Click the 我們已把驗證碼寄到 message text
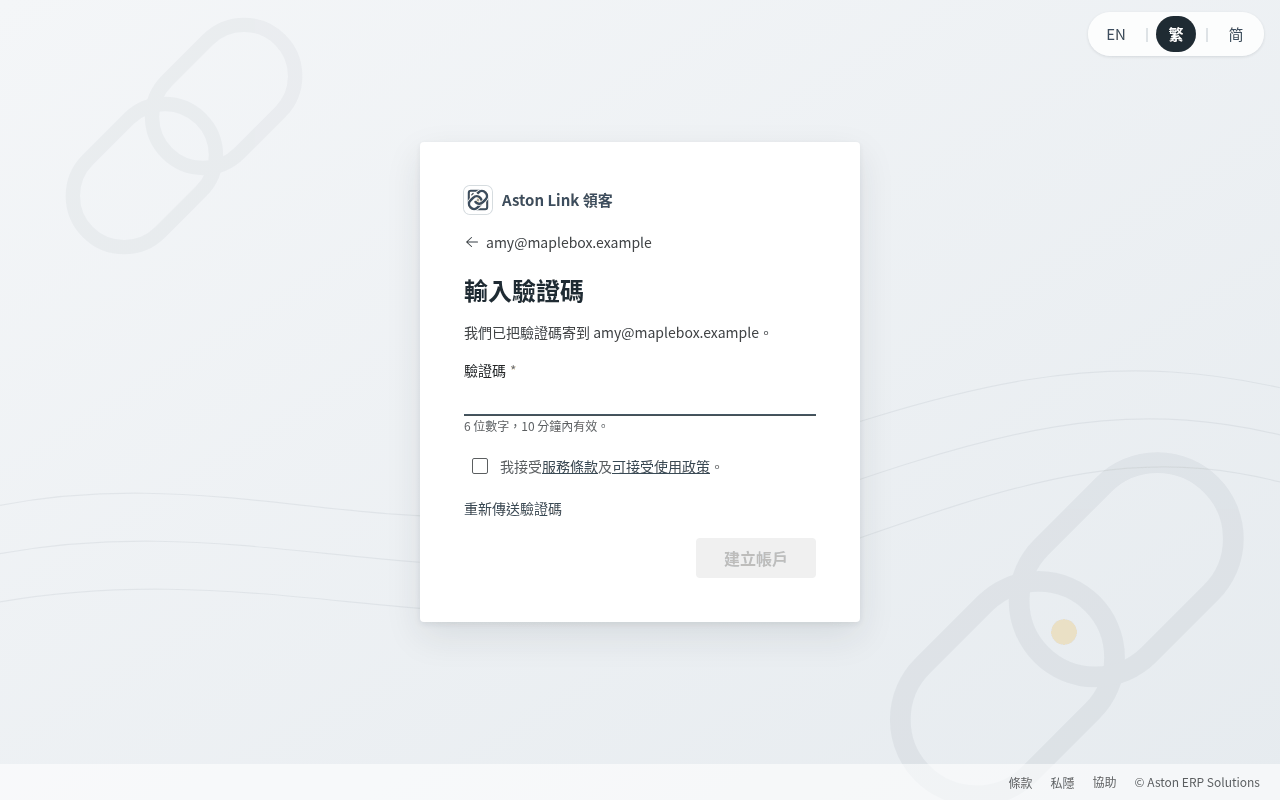This screenshot has width=1280, height=800. 617,333
